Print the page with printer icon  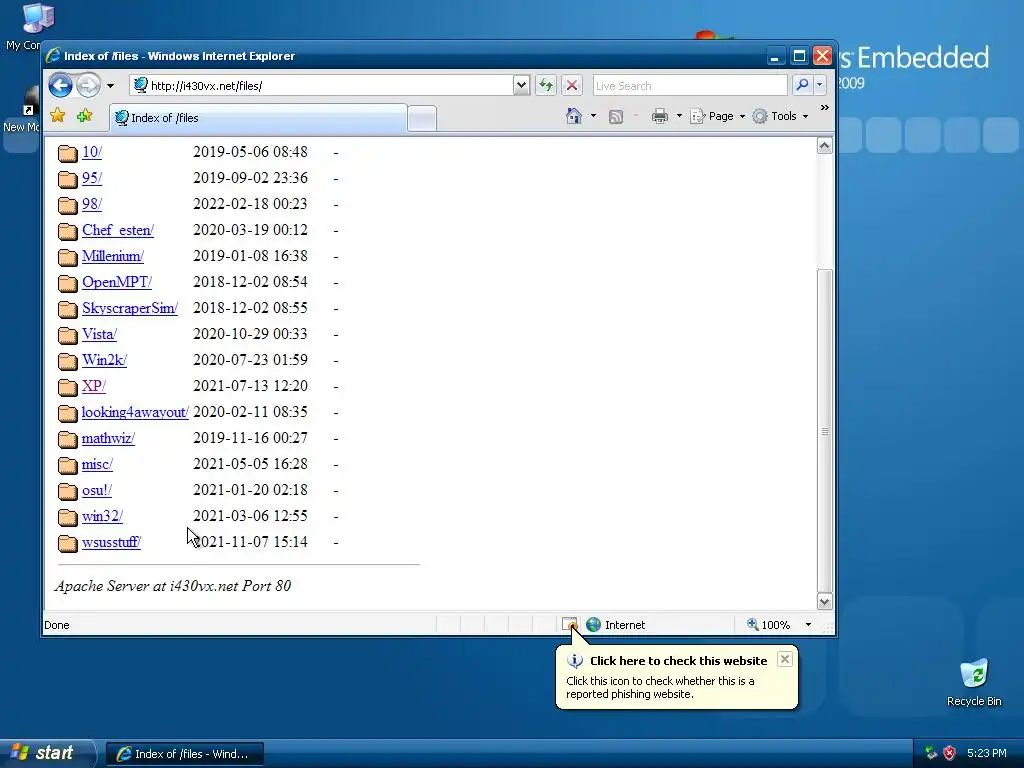coord(660,116)
